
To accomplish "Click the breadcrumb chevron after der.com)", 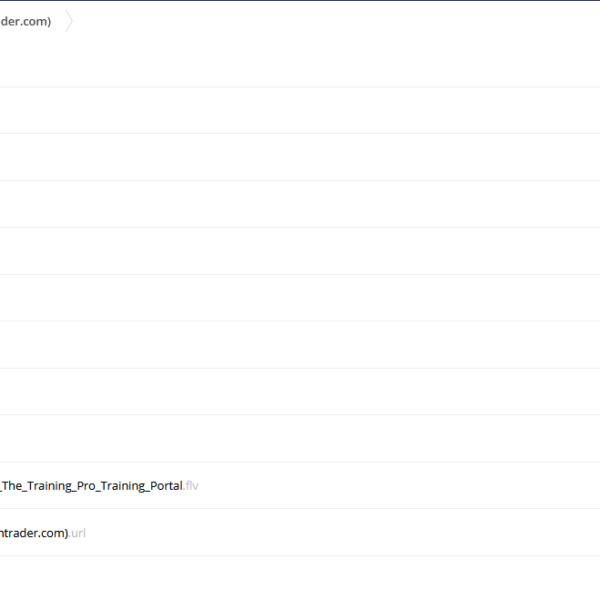I will (69, 21).
